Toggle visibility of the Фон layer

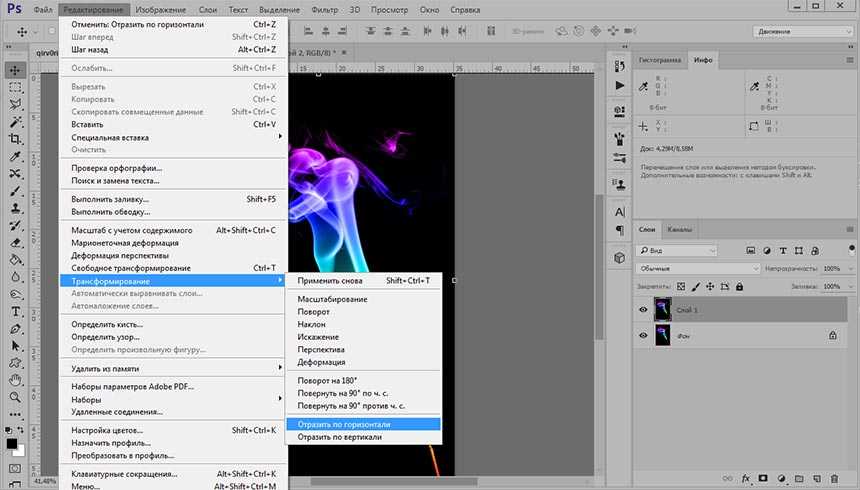tap(643, 337)
